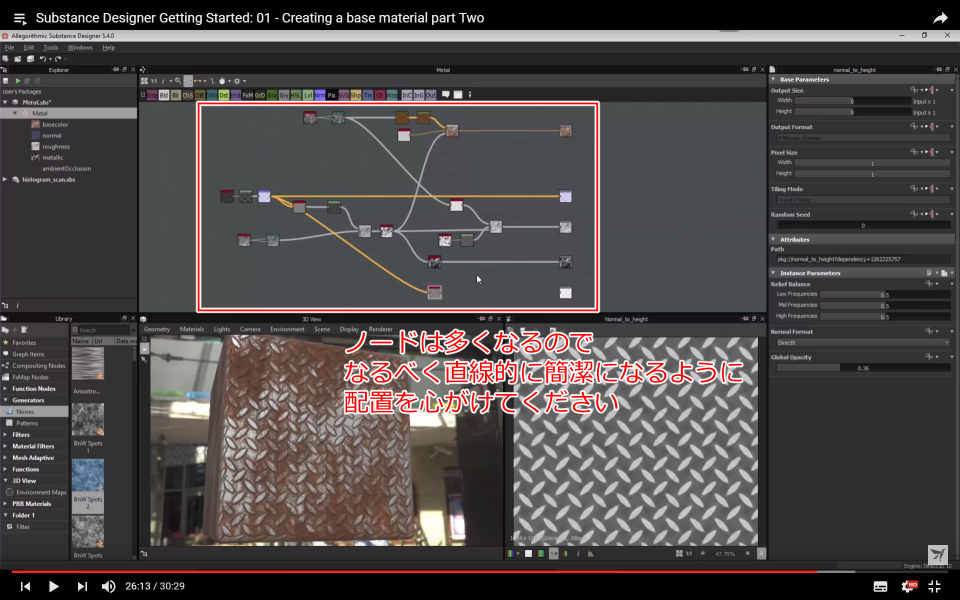Select ambientOcclusion in Explorer
Image resolution: width=960 pixels, height=600 pixels.
(66, 168)
